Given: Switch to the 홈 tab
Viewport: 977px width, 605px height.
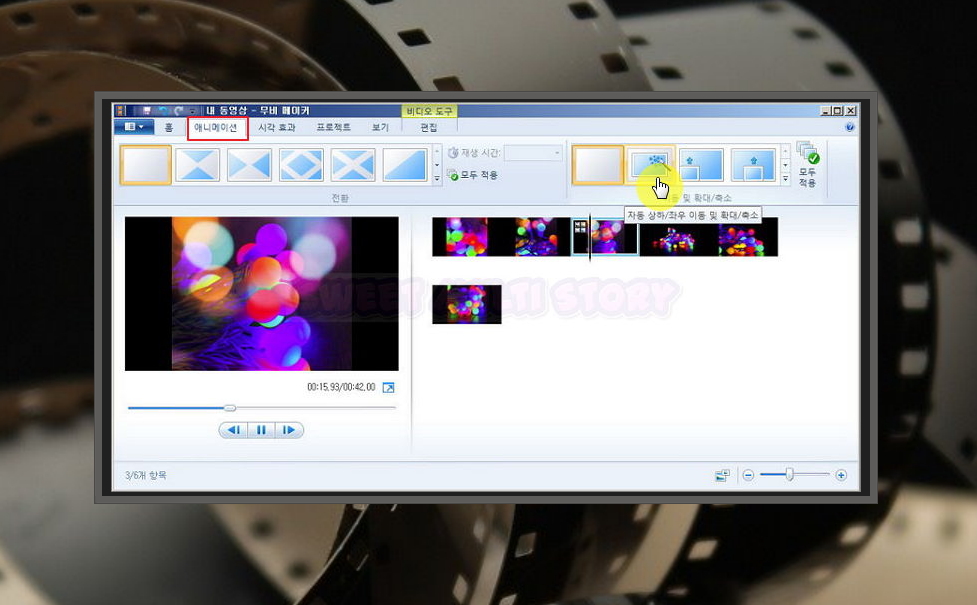Looking at the screenshot, I should [x=169, y=127].
